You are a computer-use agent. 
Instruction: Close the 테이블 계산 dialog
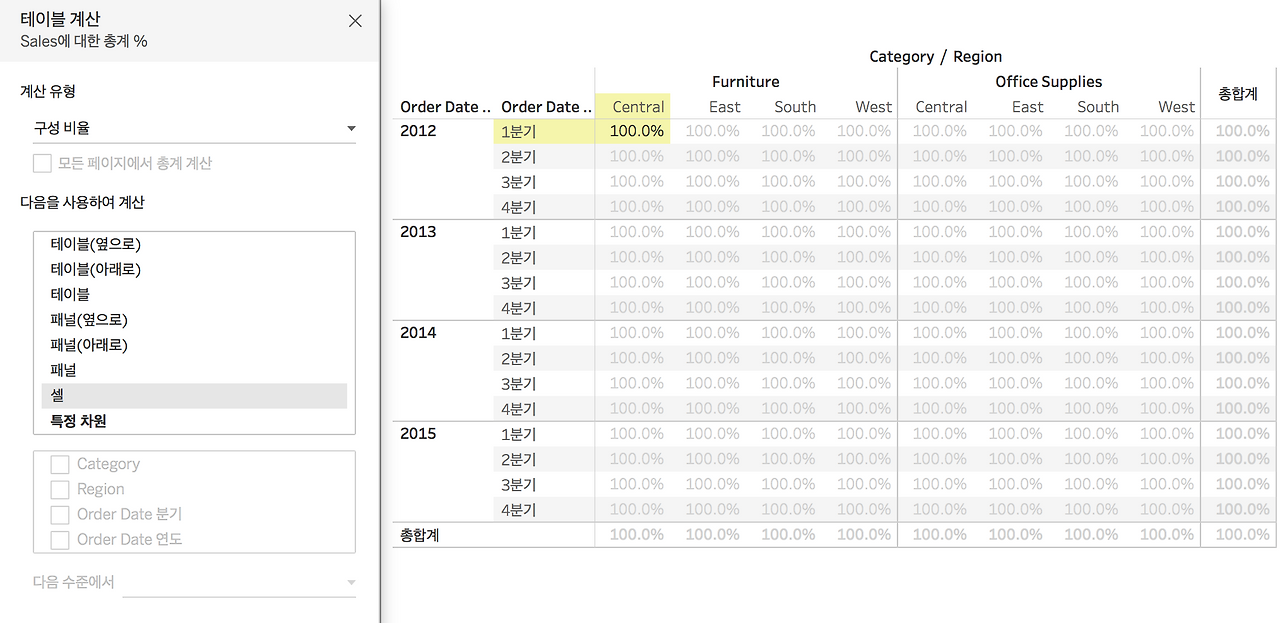[x=355, y=20]
